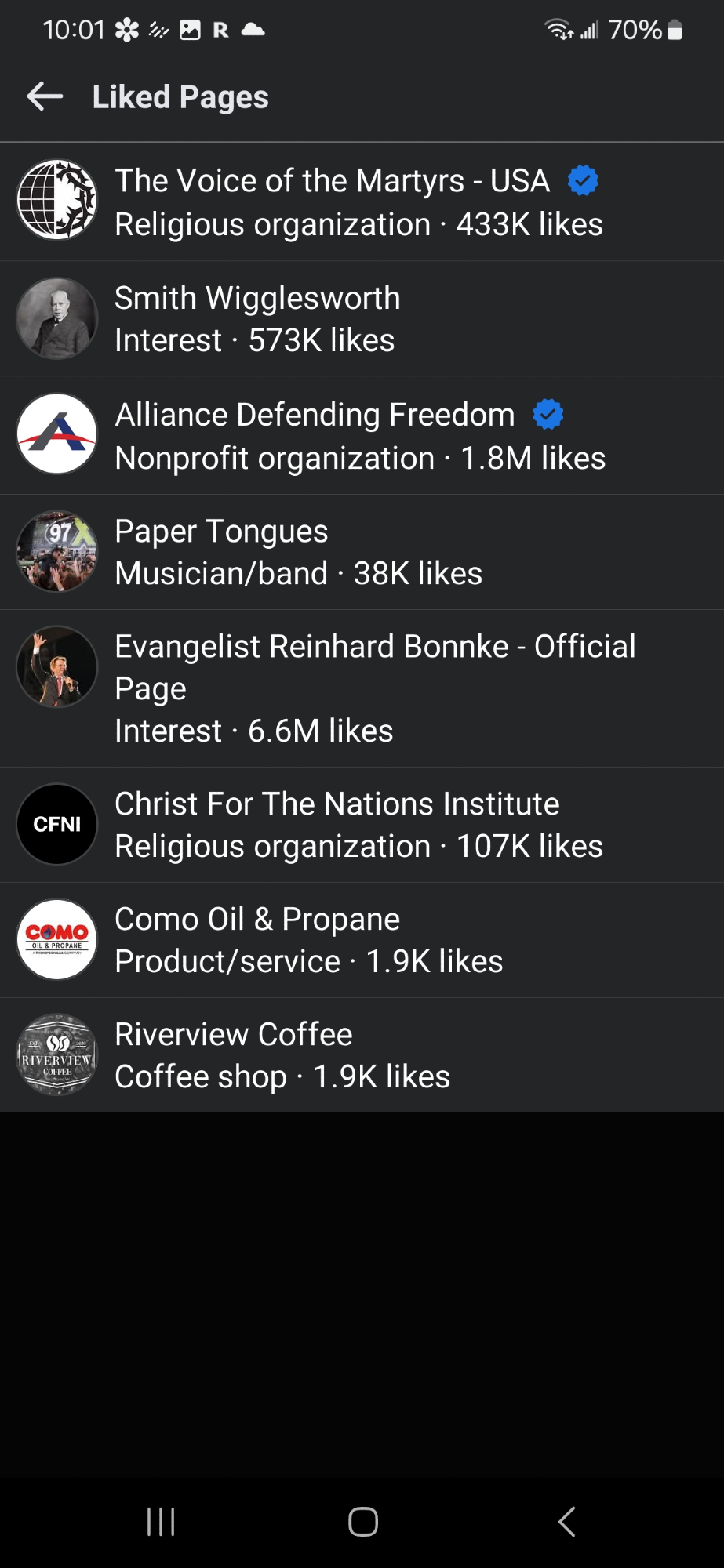Open The Voice of the Martyrs profile picture
The width and height of the screenshot is (724, 1568).
[57, 200]
